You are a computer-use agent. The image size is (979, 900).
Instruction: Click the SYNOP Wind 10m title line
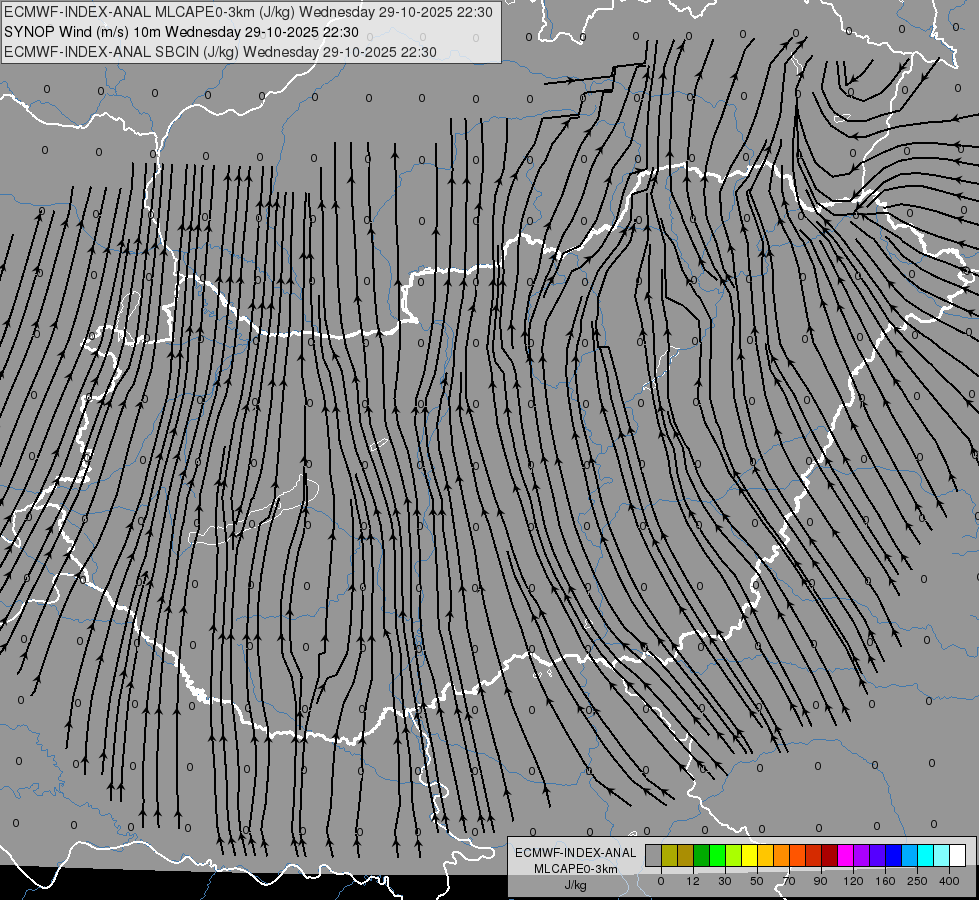pos(181,32)
